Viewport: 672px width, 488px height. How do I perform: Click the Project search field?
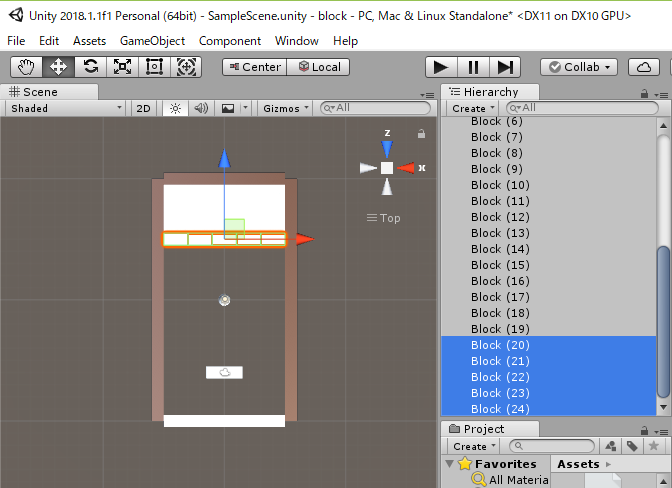pos(552,446)
